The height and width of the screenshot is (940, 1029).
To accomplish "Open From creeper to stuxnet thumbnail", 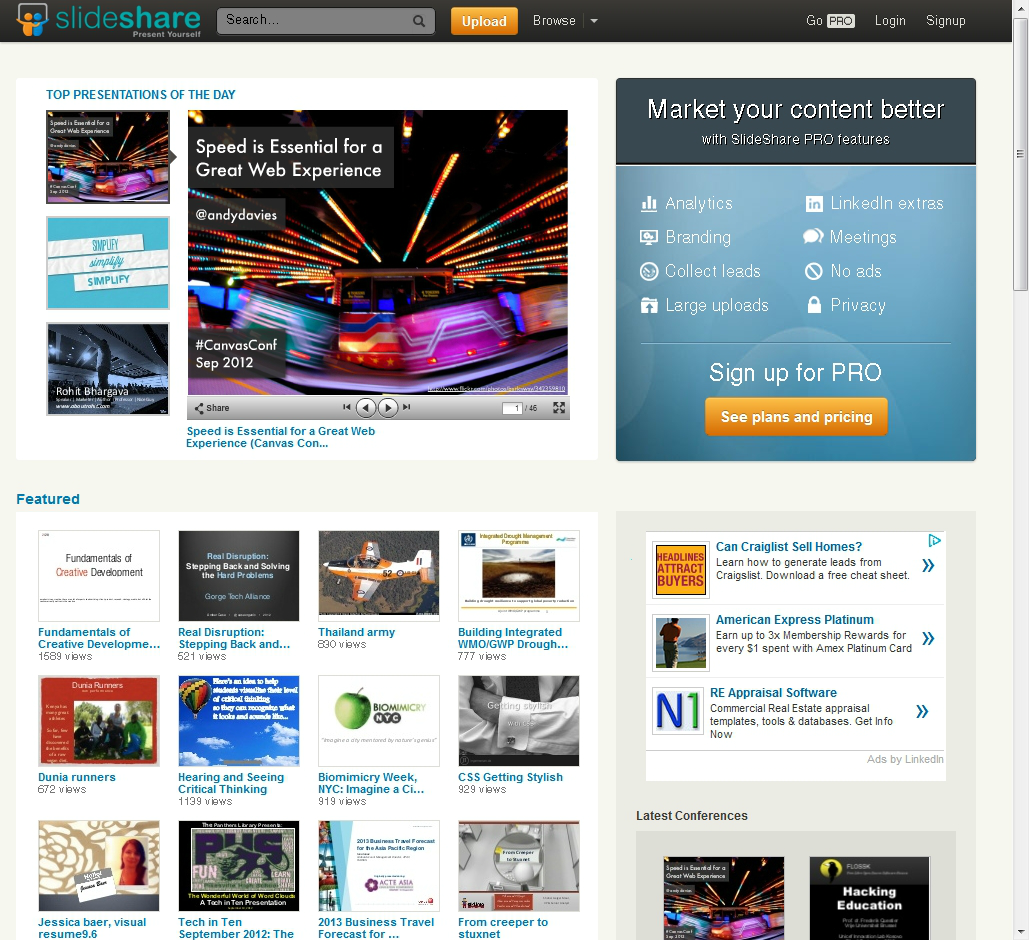I will point(519,866).
